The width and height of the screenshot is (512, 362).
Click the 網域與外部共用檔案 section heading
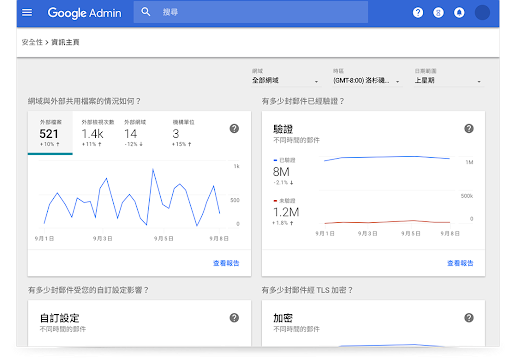coord(84,101)
